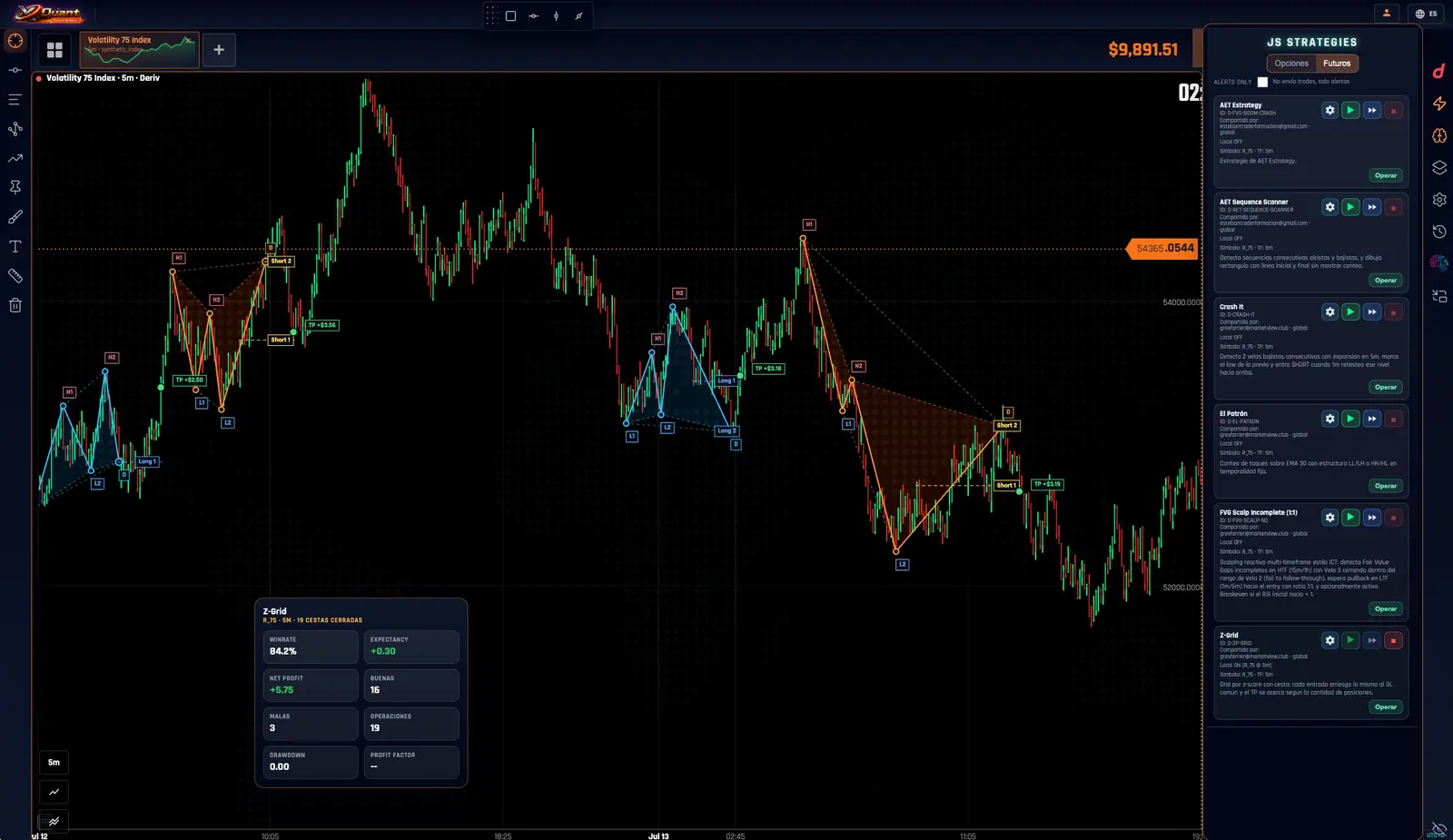Screen dimensions: 1453x840
Task: Open the brain AI panel icon
Action: (1439, 136)
